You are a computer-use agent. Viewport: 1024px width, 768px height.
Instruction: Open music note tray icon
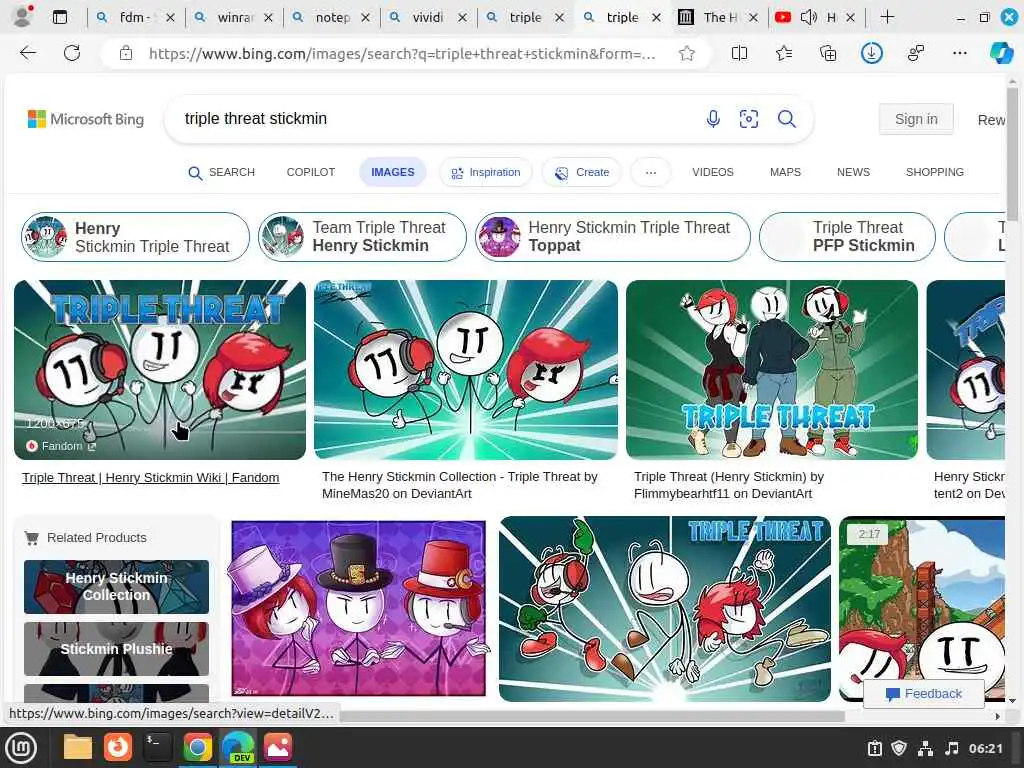[952, 748]
